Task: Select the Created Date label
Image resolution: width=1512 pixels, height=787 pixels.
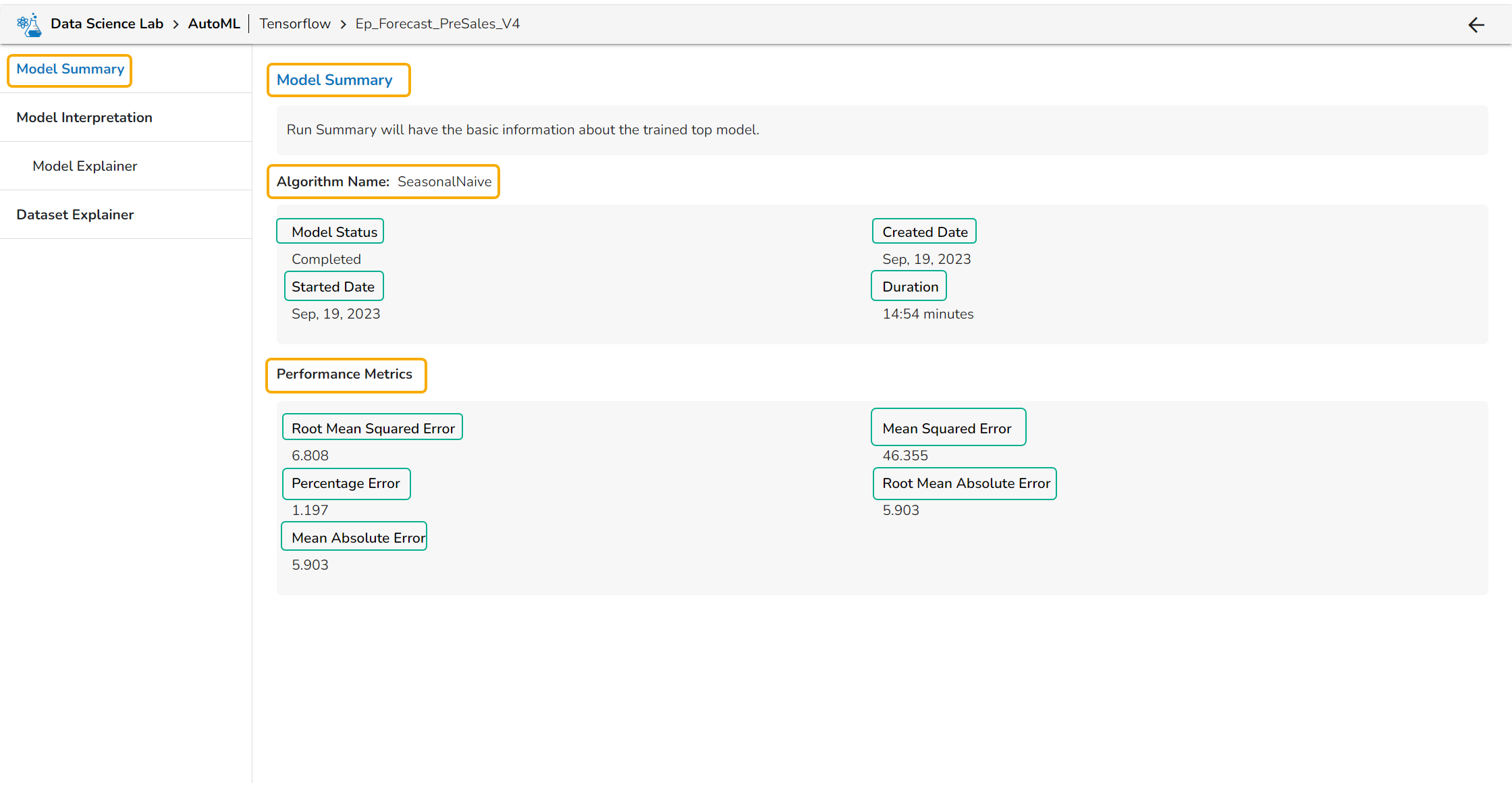Action: coord(924,231)
